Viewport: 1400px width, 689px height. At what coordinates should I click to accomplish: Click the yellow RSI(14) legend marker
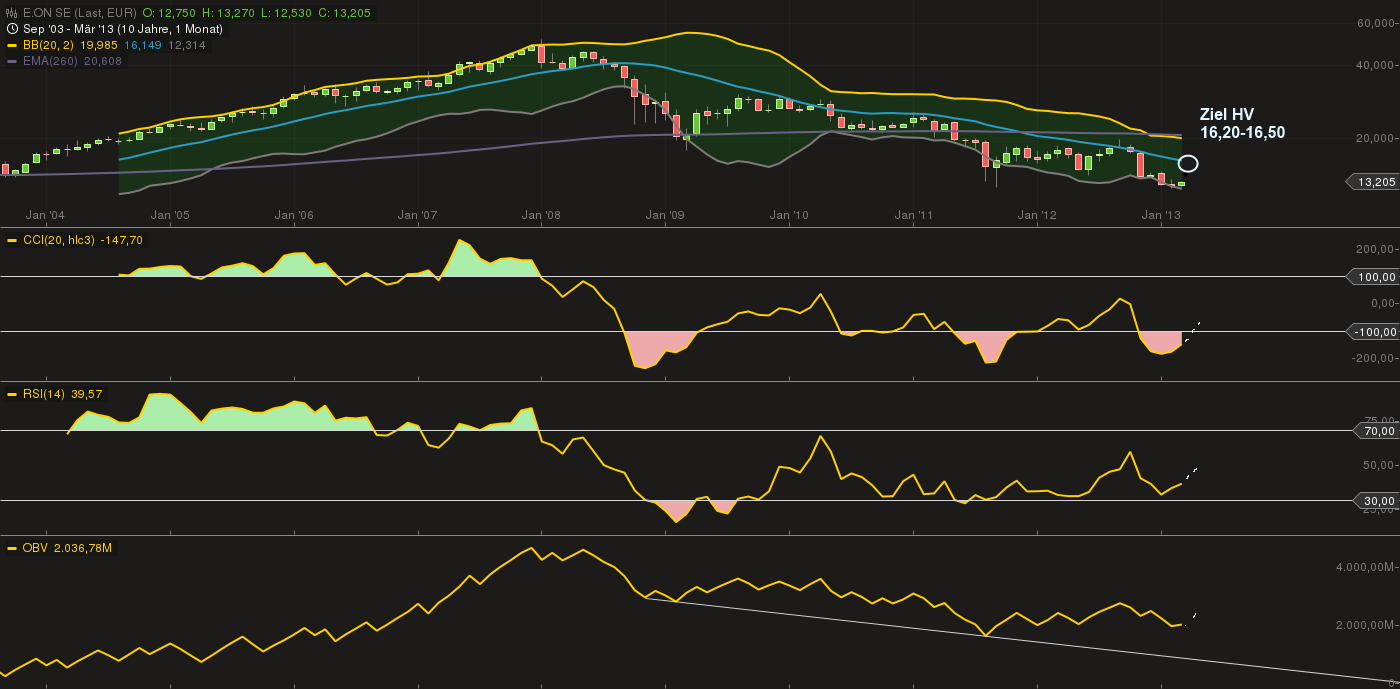pos(12,394)
